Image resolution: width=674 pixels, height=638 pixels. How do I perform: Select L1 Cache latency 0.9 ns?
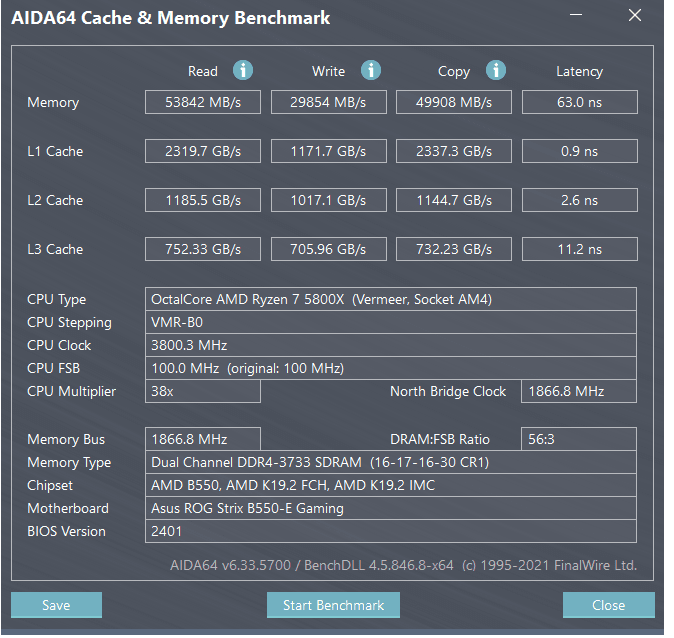[580, 151]
